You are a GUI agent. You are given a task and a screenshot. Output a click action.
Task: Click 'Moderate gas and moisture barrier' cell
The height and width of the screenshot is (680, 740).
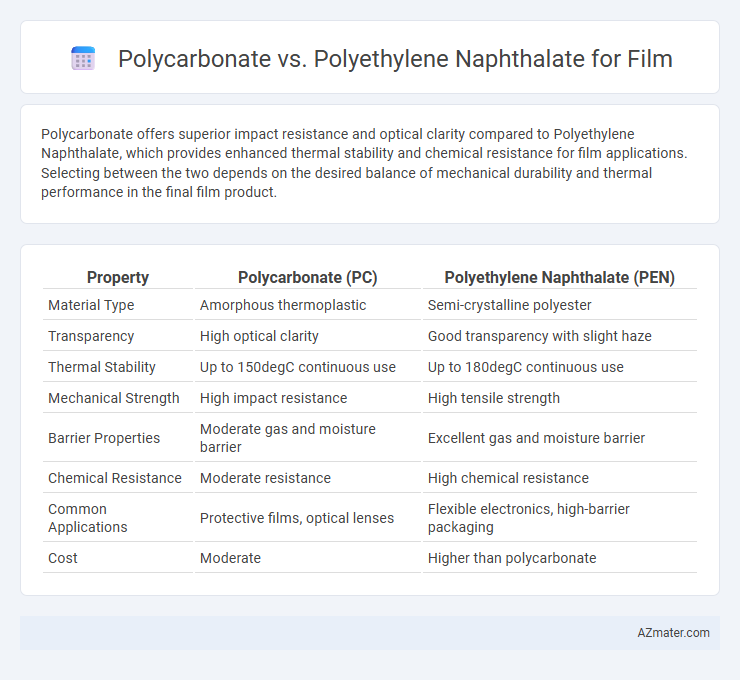[x=288, y=438]
